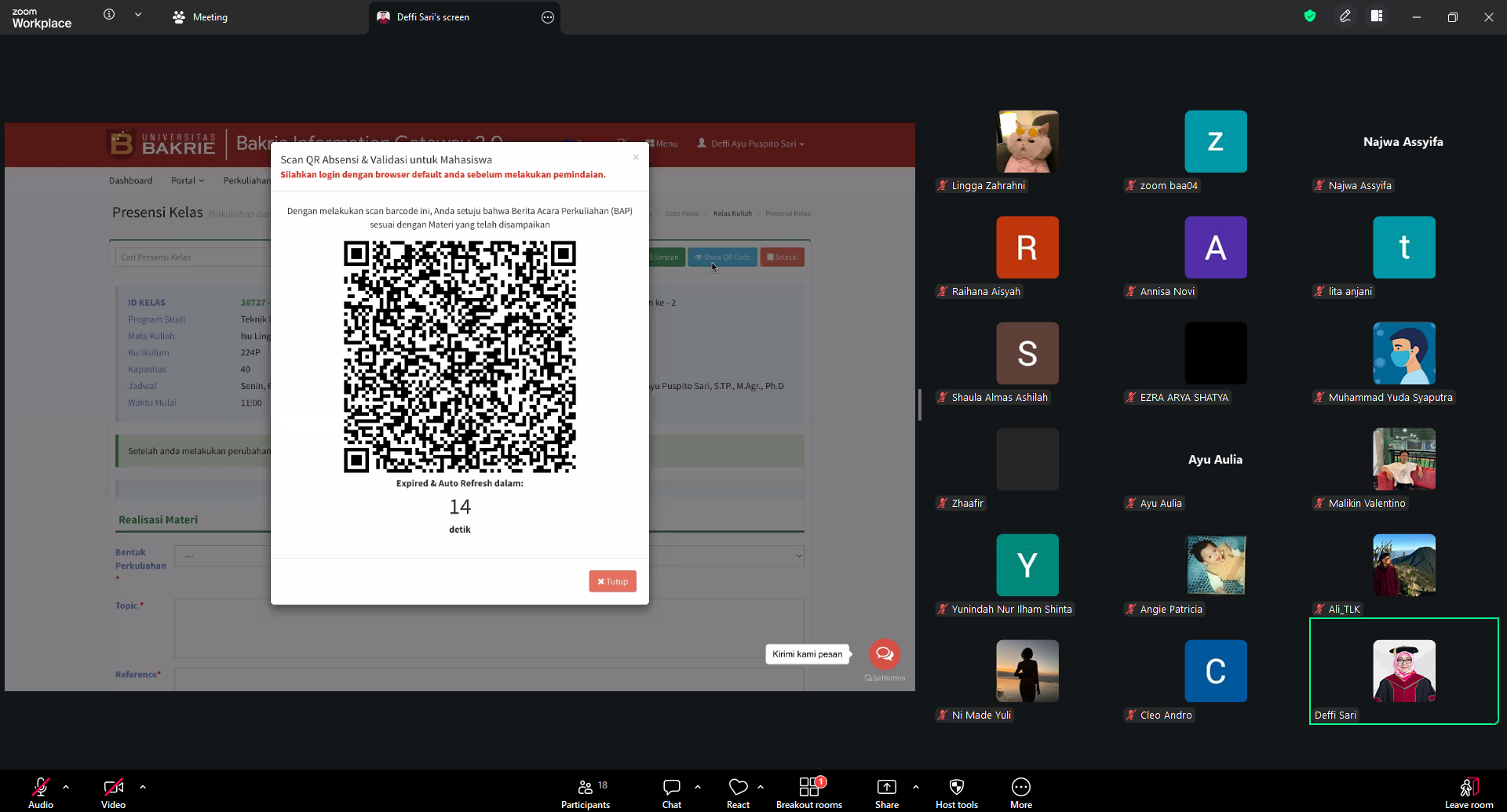Open the red chat message bubble icon
The height and width of the screenshot is (812, 1507).
pyautogui.click(x=885, y=654)
